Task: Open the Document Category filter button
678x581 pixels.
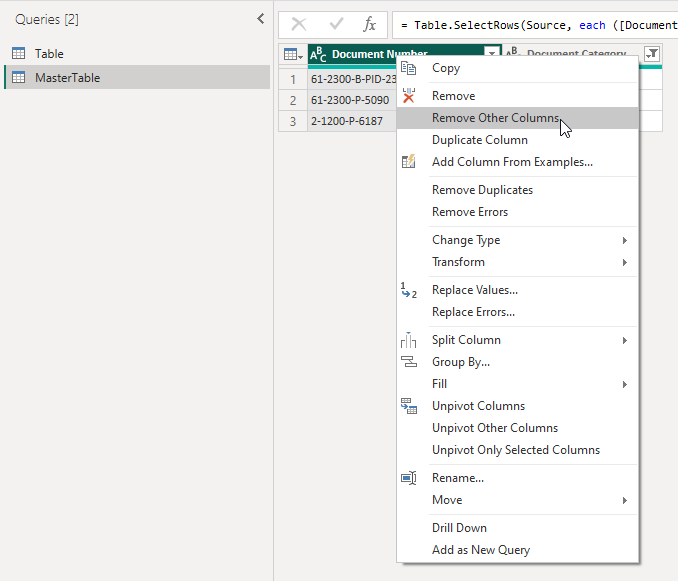Action: click(x=652, y=54)
